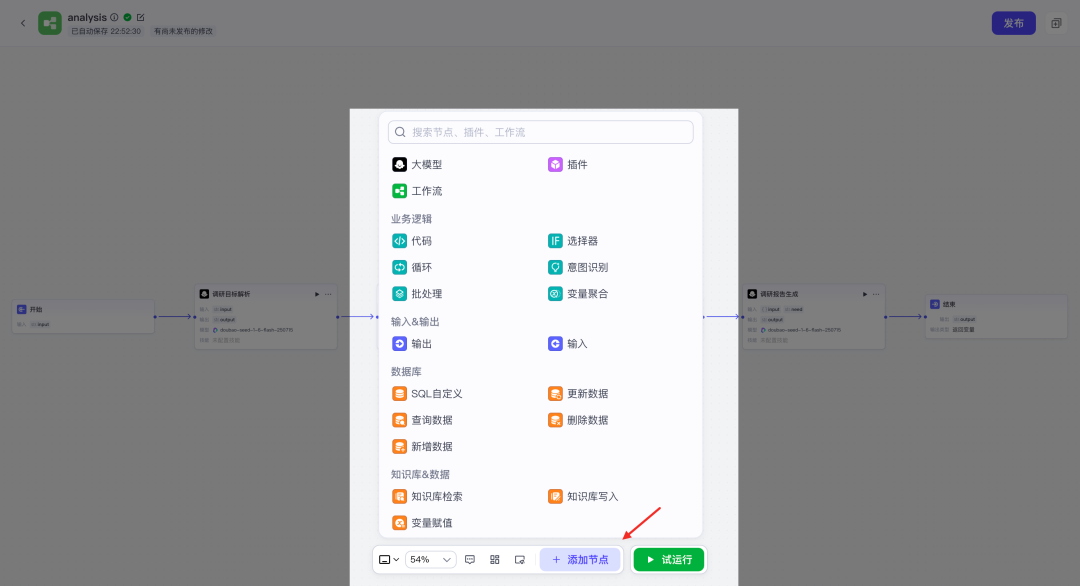
Task: Select the 结束 end node
Action: click(x=997, y=317)
